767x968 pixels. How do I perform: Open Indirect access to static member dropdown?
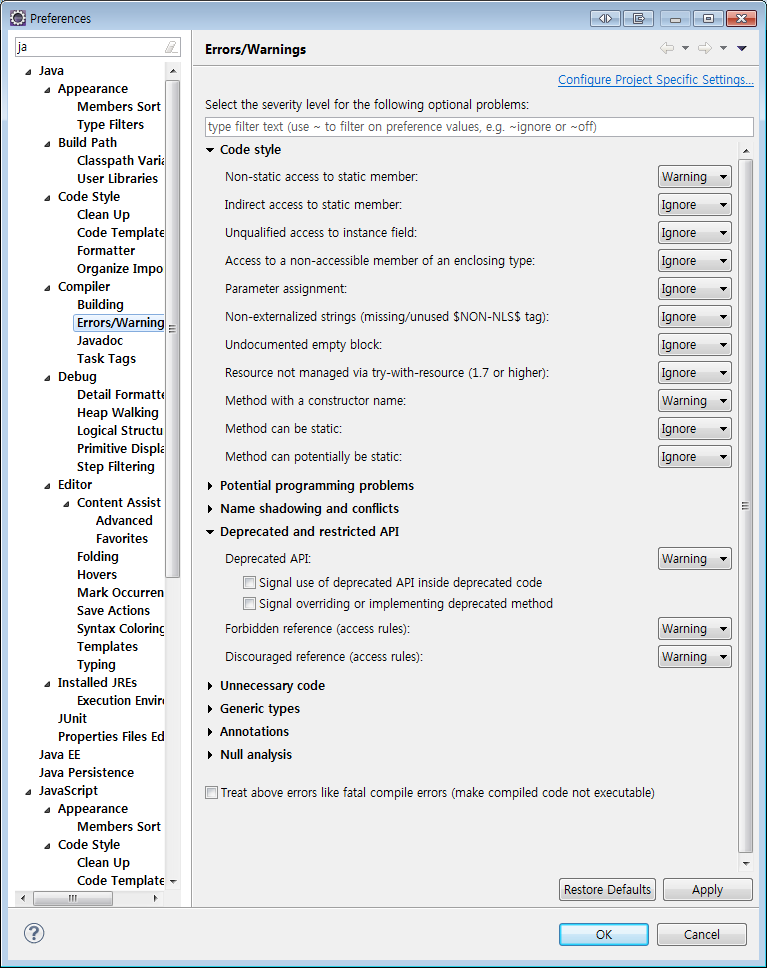(695, 204)
